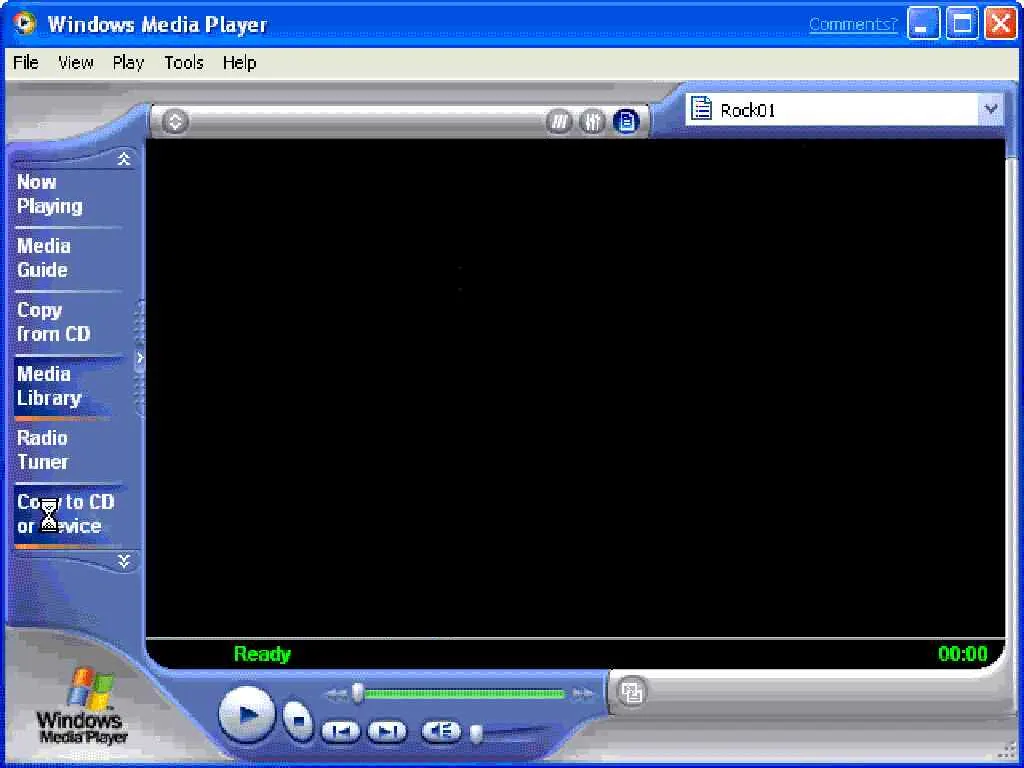
Task: Open Radio Tuner section
Action: [x=42, y=450]
